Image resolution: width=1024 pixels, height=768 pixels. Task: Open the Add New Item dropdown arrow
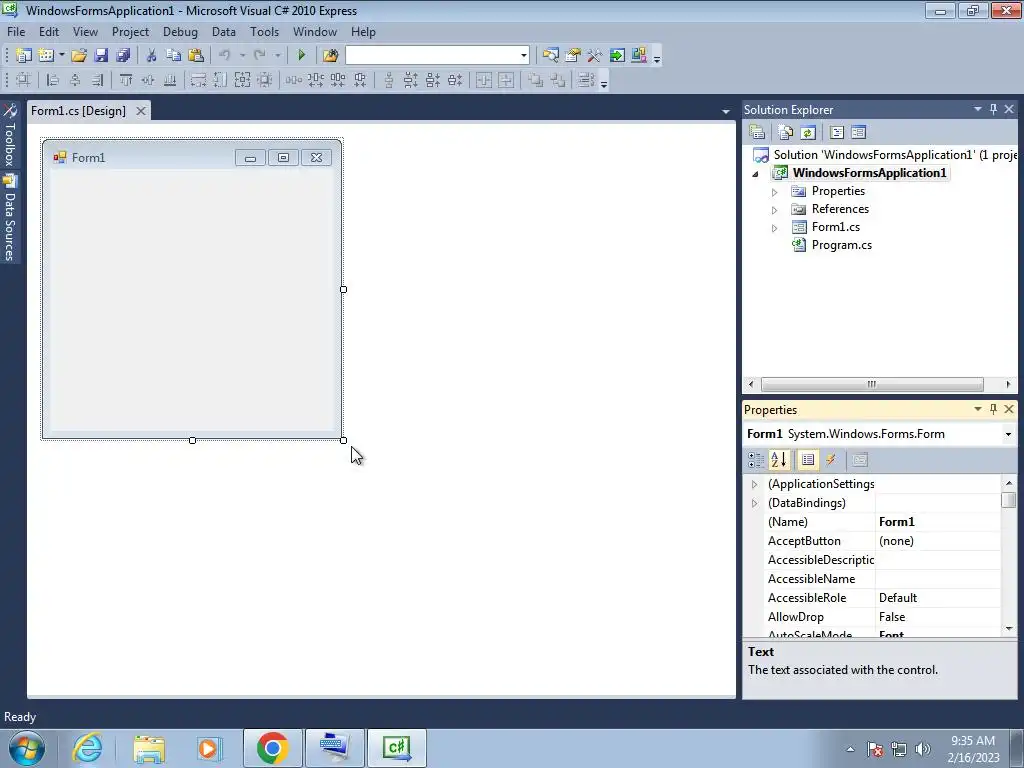point(61,56)
